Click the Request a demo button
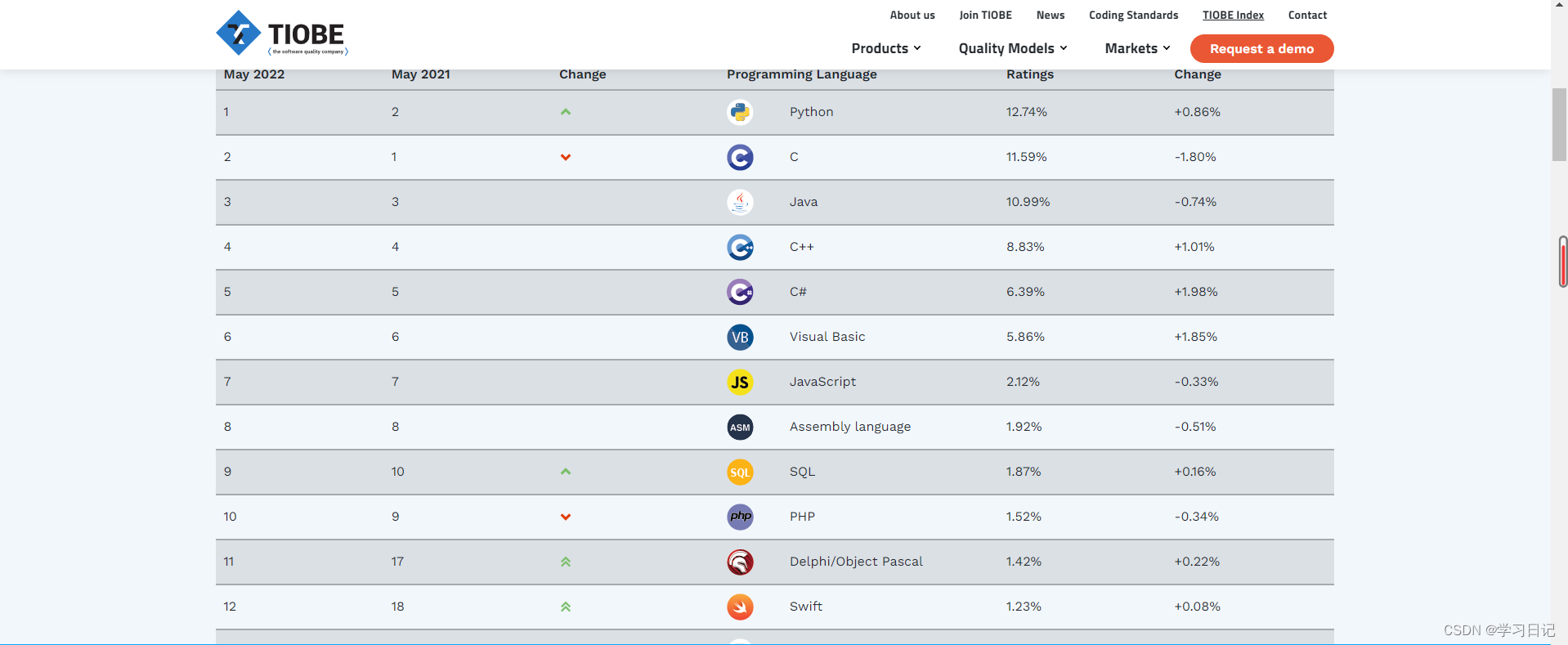The image size is (1568, 645). pos(1261,48)
